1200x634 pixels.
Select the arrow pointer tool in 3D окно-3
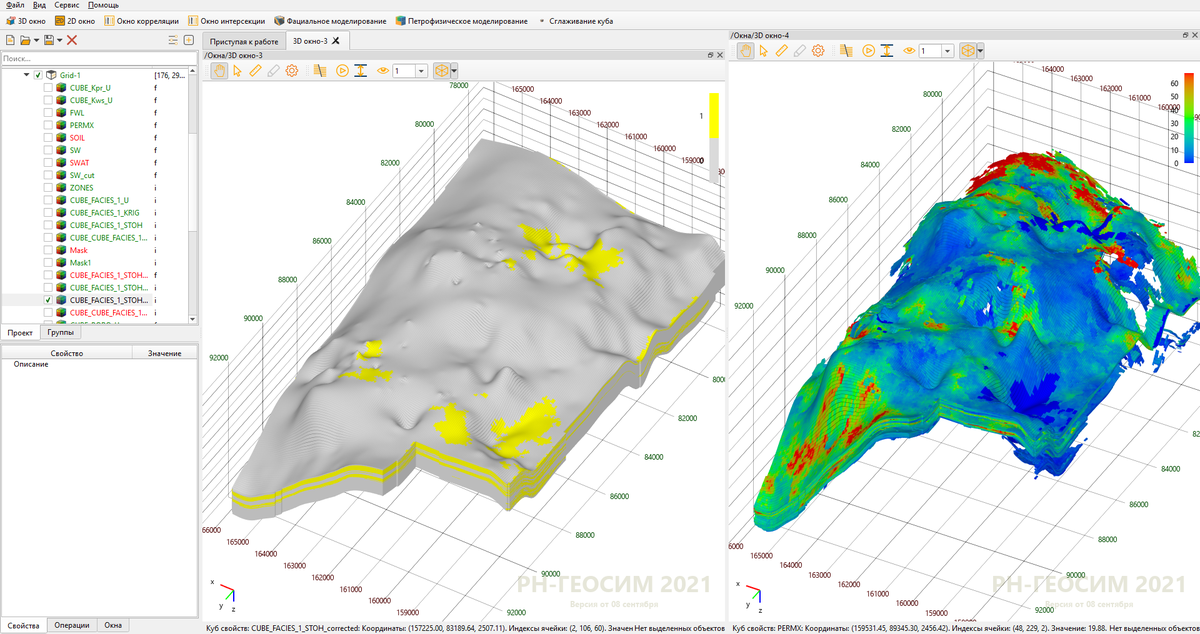pos(236,71)
